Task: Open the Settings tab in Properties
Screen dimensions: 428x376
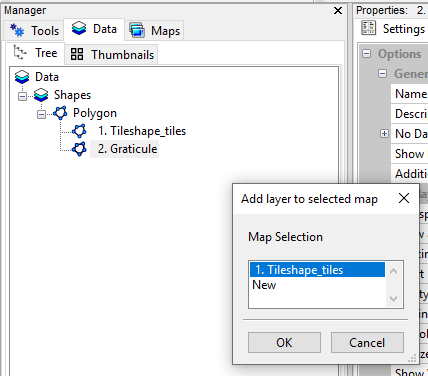Action: click(x=393, y=29)
